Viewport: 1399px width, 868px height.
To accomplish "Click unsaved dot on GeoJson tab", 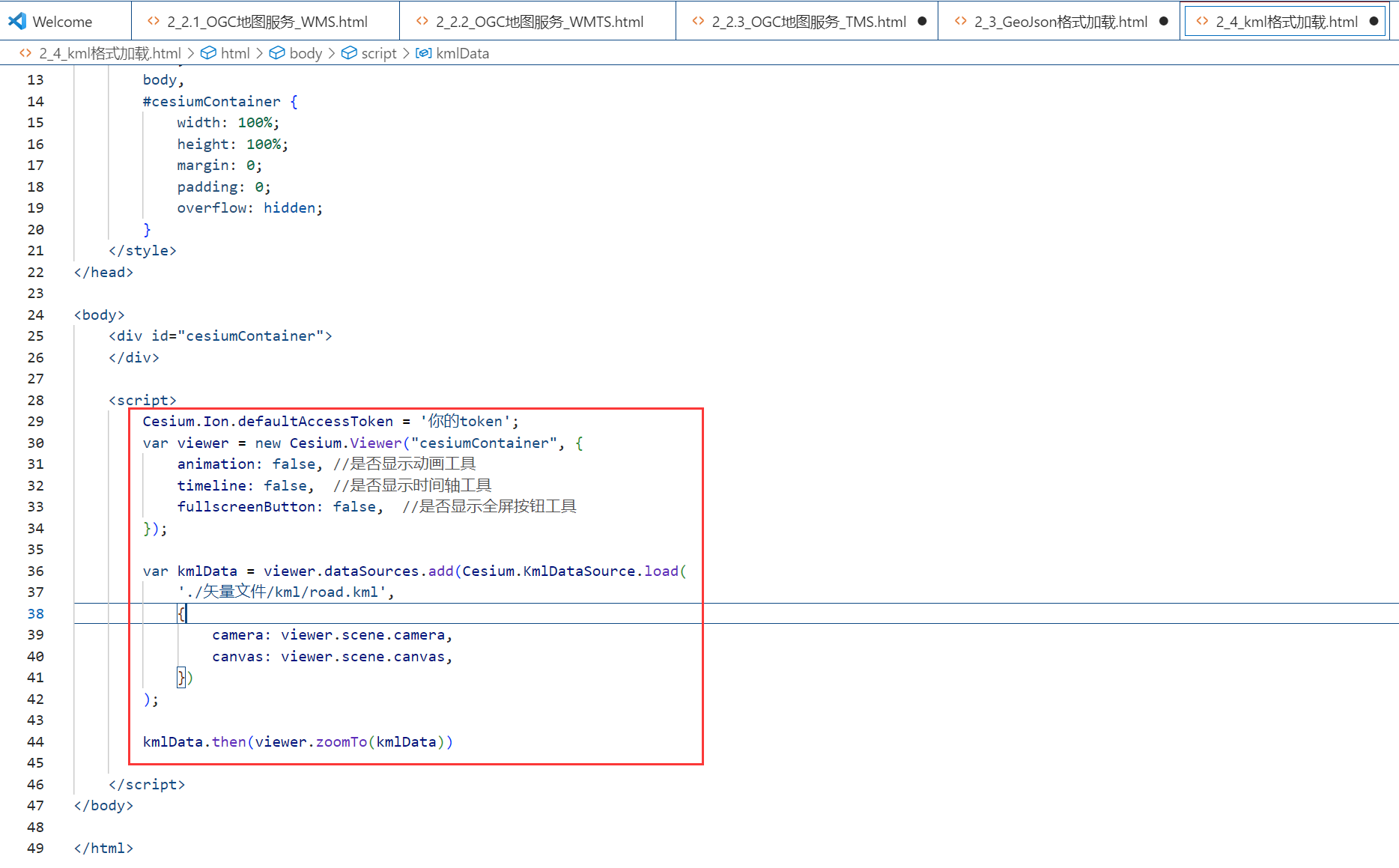I will [x=1163, y=21].
